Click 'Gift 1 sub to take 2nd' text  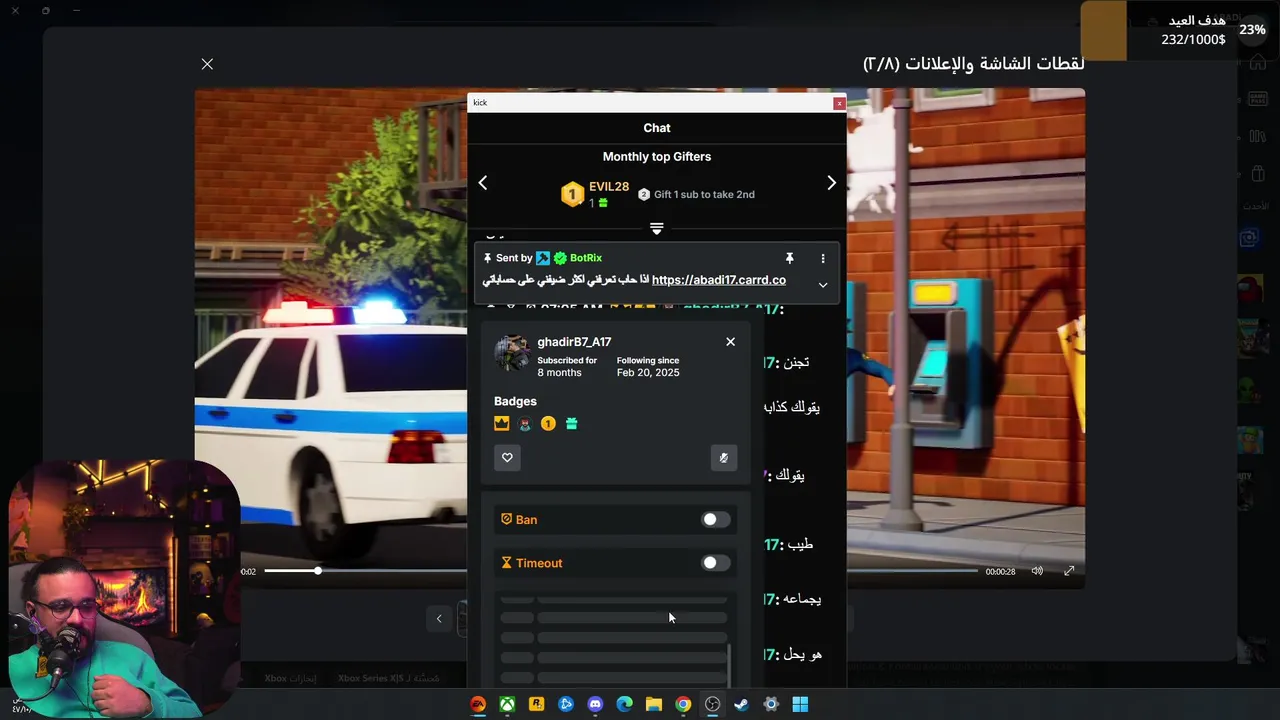[704, 195]
